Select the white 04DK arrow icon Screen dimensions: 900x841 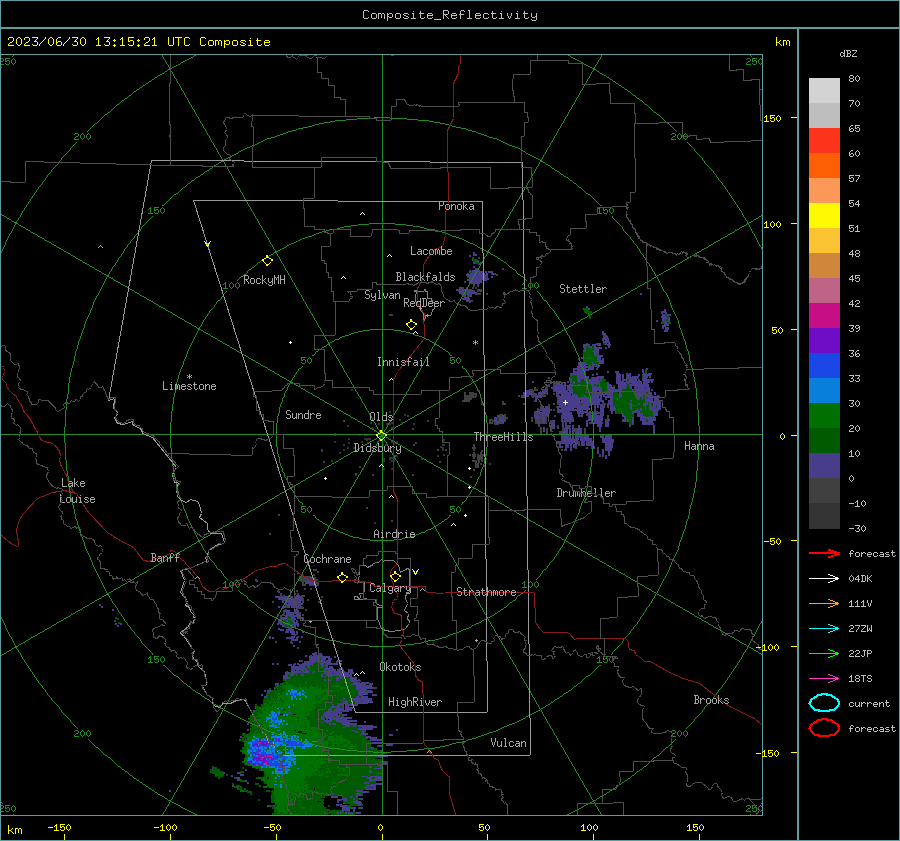click(x=824, y=579)
